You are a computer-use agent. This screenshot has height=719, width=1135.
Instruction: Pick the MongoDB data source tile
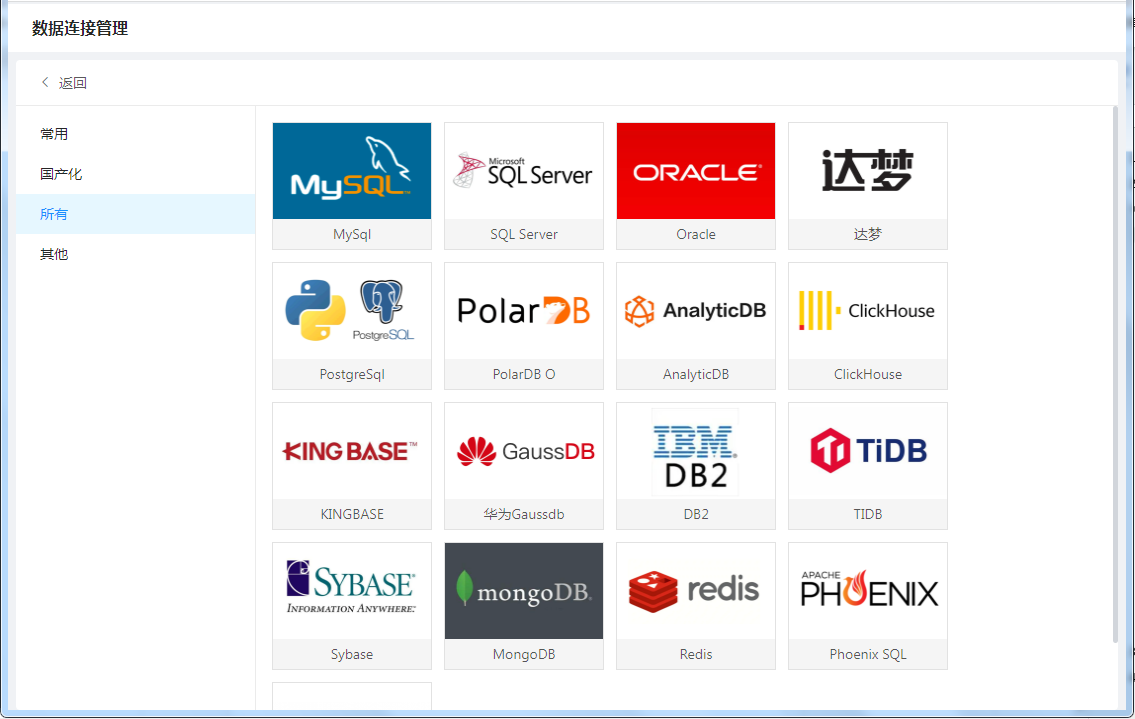pos(523,591)
